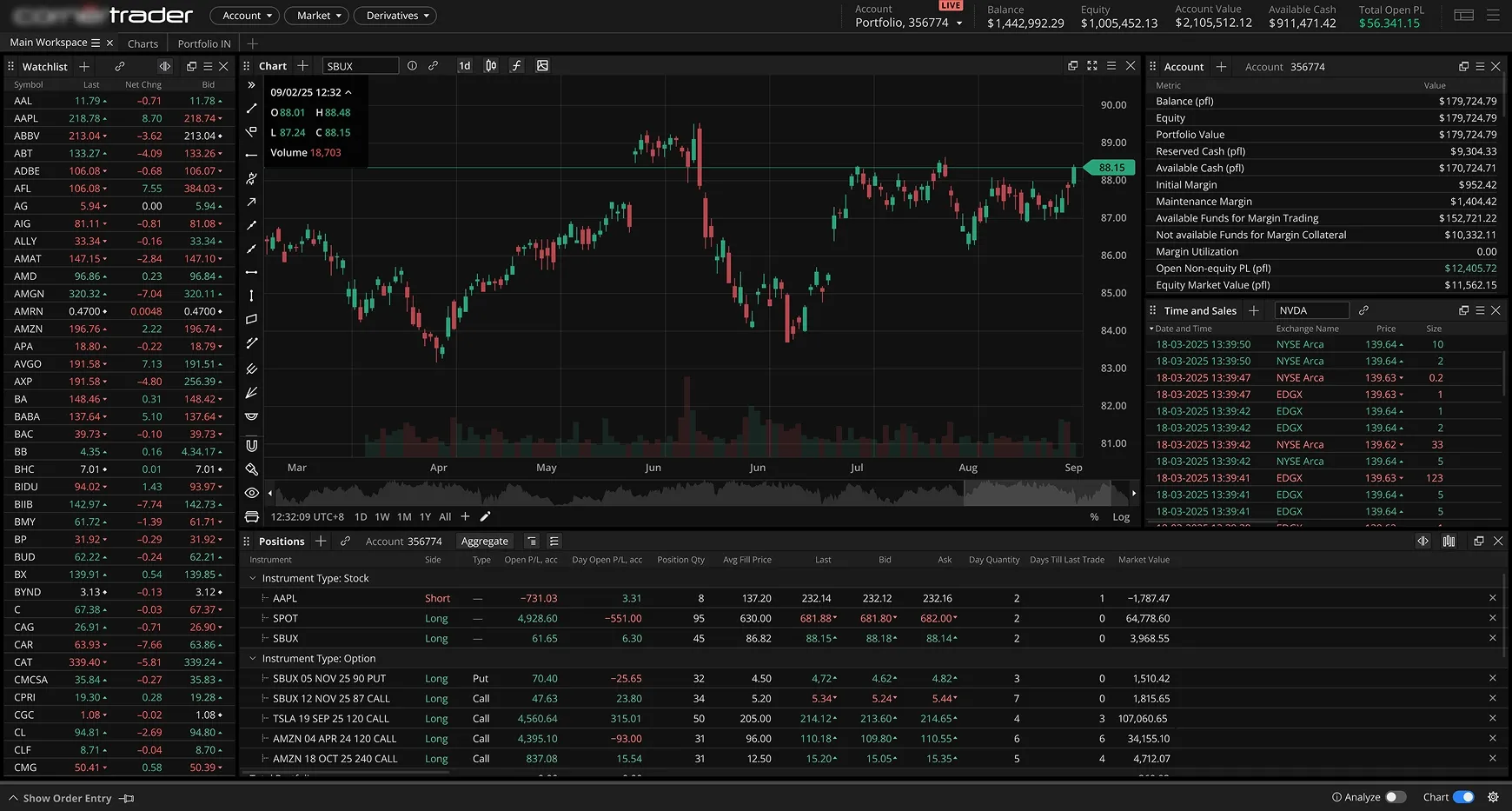Enable the Analyze toggle at bottom right
Viewport: 1512px width, 811px height.
tap(1396, 796)
